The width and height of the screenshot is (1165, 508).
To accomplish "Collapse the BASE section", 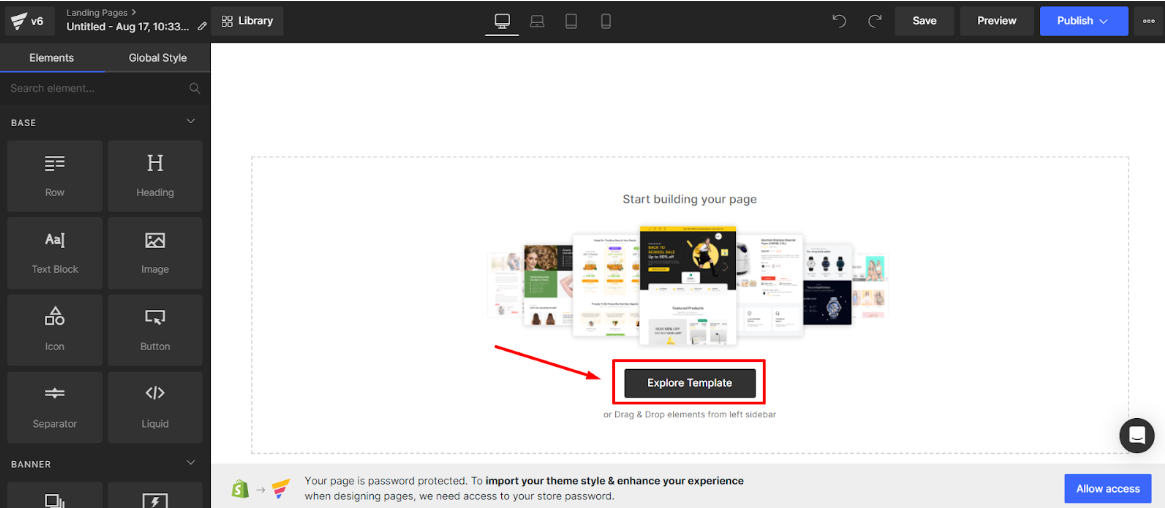I will [x=190, y=121].
